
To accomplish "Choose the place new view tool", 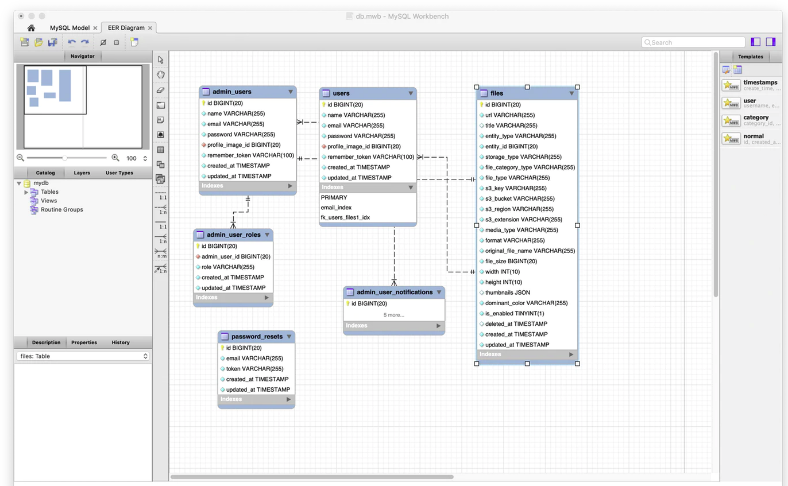I will 161,164.
